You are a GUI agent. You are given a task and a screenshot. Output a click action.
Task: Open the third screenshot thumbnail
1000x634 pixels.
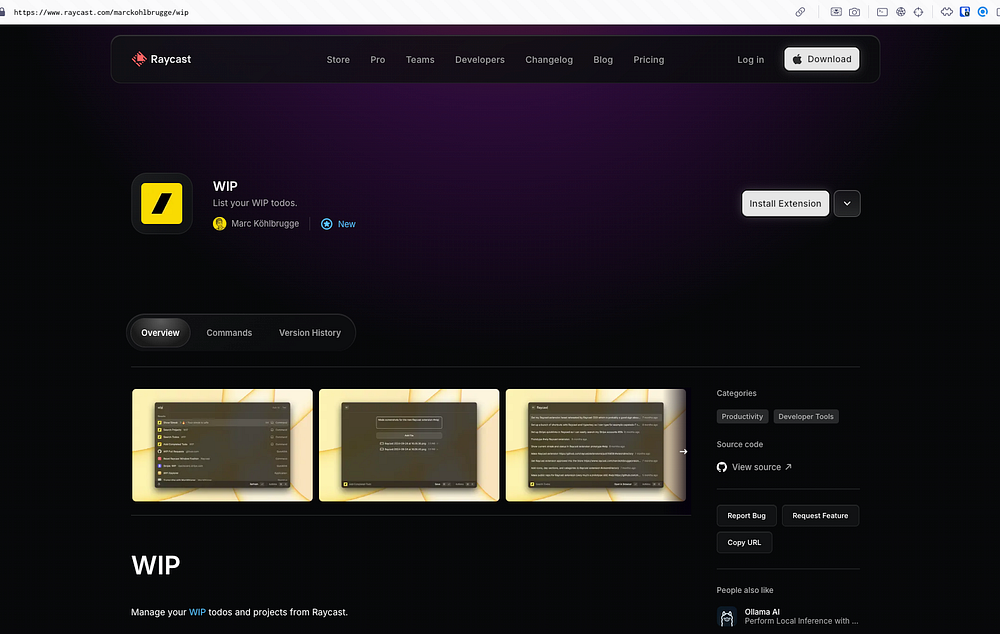pos(596,445)
